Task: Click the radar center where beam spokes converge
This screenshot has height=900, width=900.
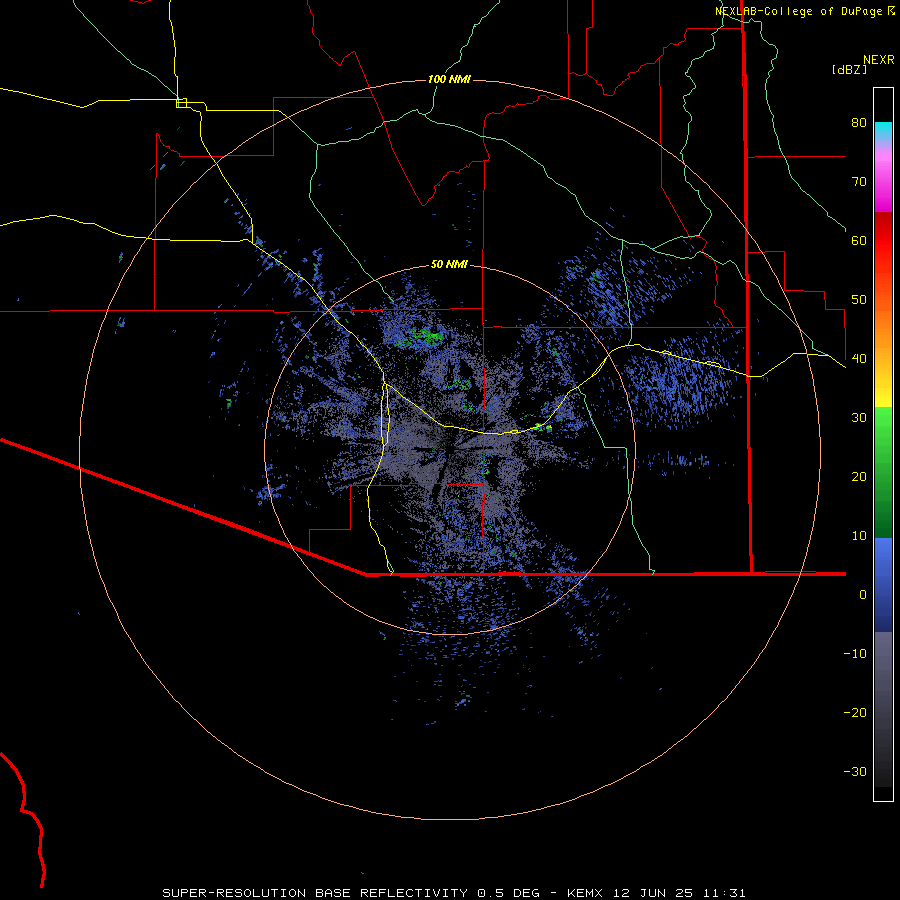Action: click(x=450, y=449)
